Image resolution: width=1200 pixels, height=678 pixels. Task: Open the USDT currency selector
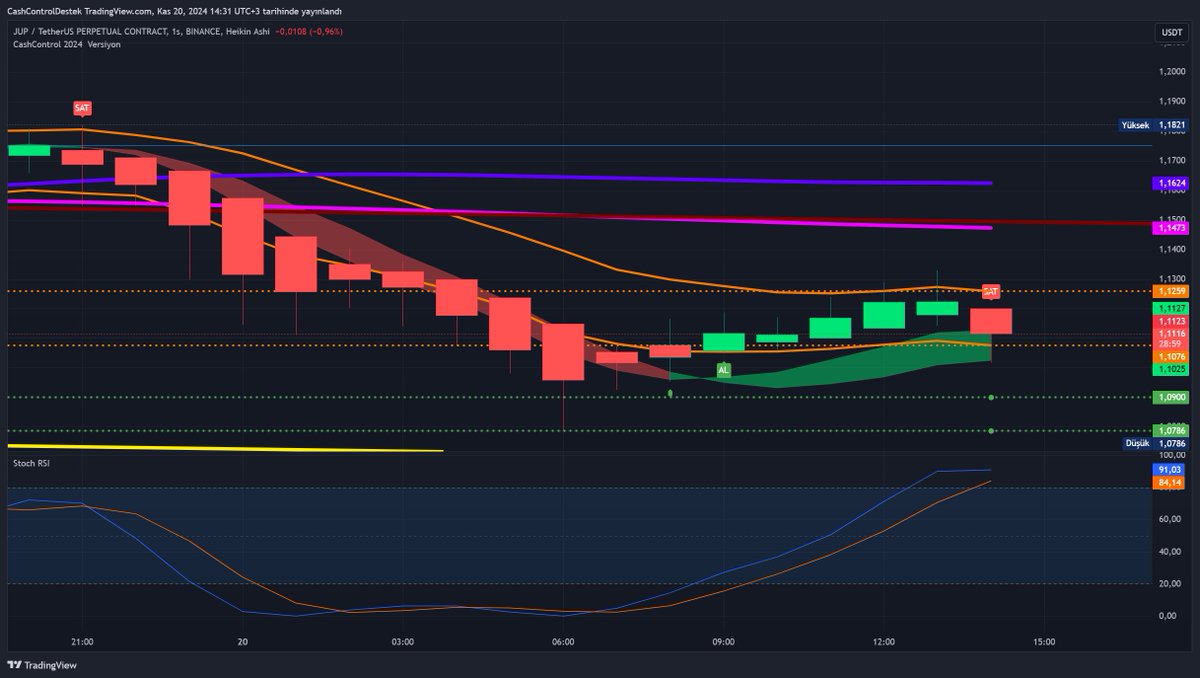pyautogui.click(x=1170, y=32)
